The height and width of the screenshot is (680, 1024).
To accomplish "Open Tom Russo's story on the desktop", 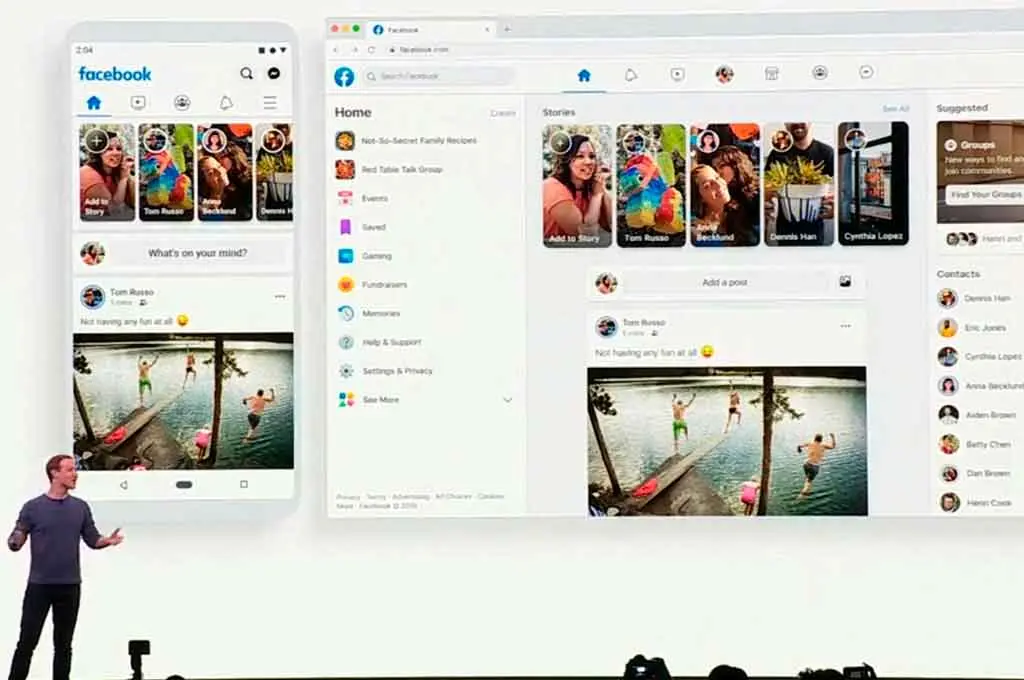I will pos(651,185).
